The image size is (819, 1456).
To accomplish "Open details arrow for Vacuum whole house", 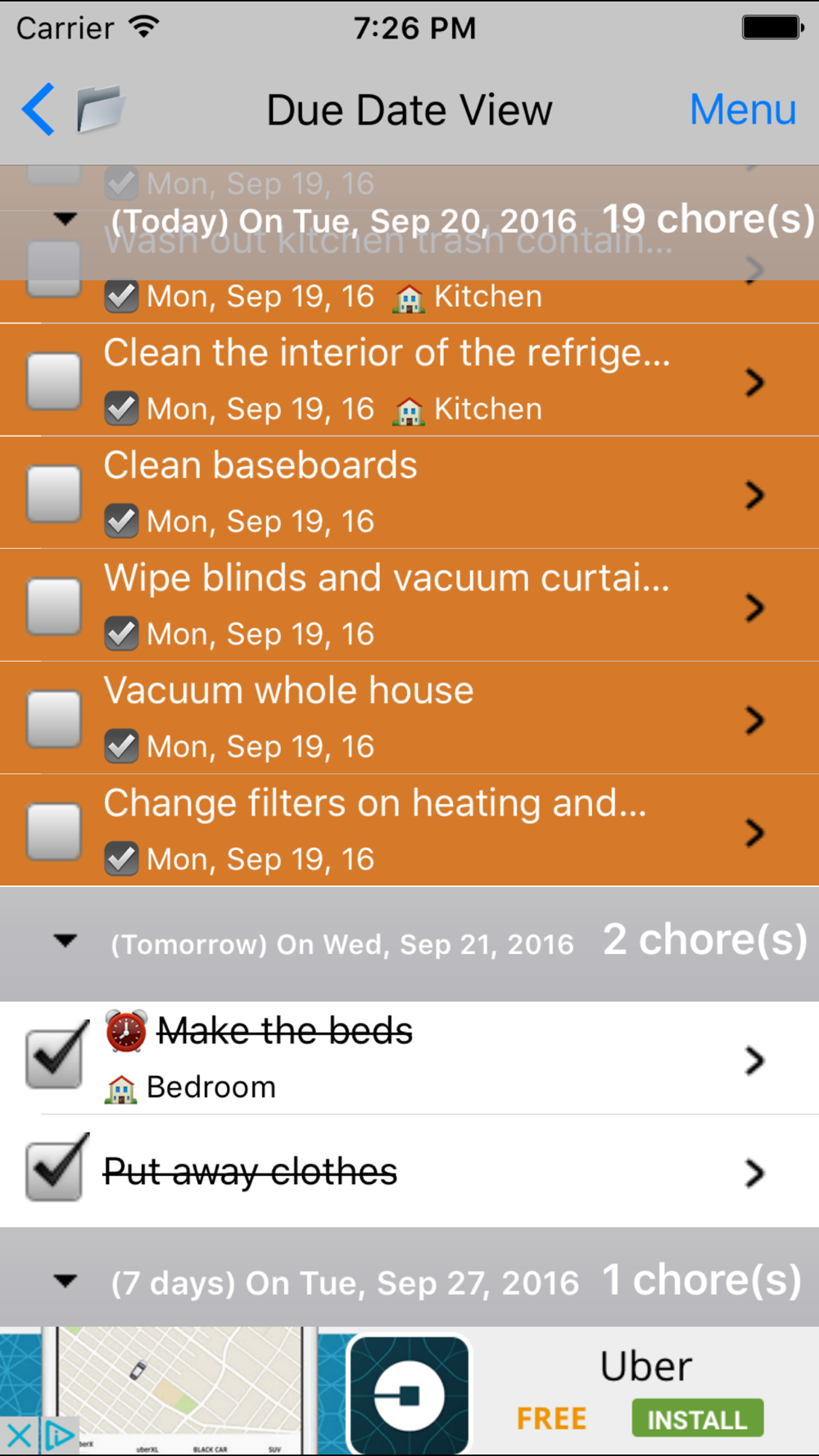I will [x=753, y=720].
